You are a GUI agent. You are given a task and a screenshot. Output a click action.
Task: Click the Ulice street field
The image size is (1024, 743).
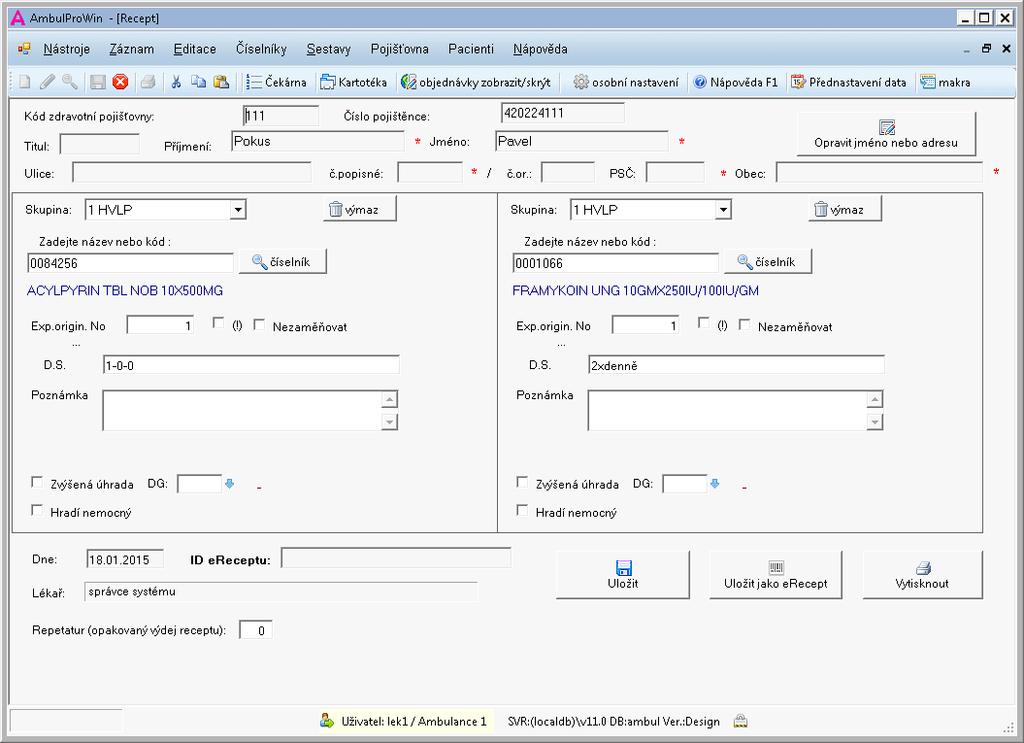191,173
